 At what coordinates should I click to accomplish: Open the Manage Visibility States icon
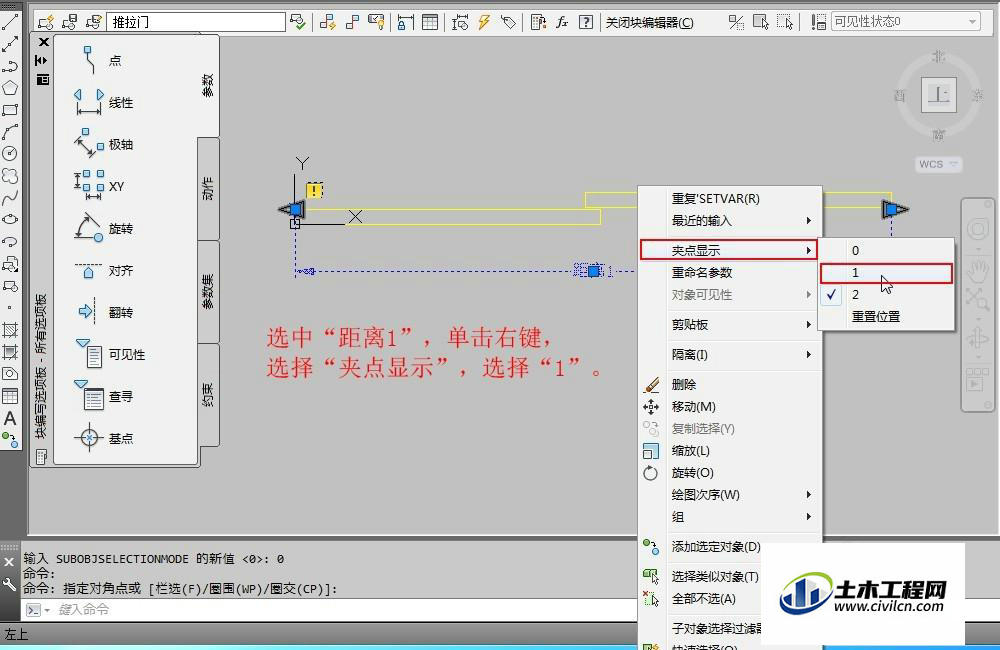pos(819,22)
